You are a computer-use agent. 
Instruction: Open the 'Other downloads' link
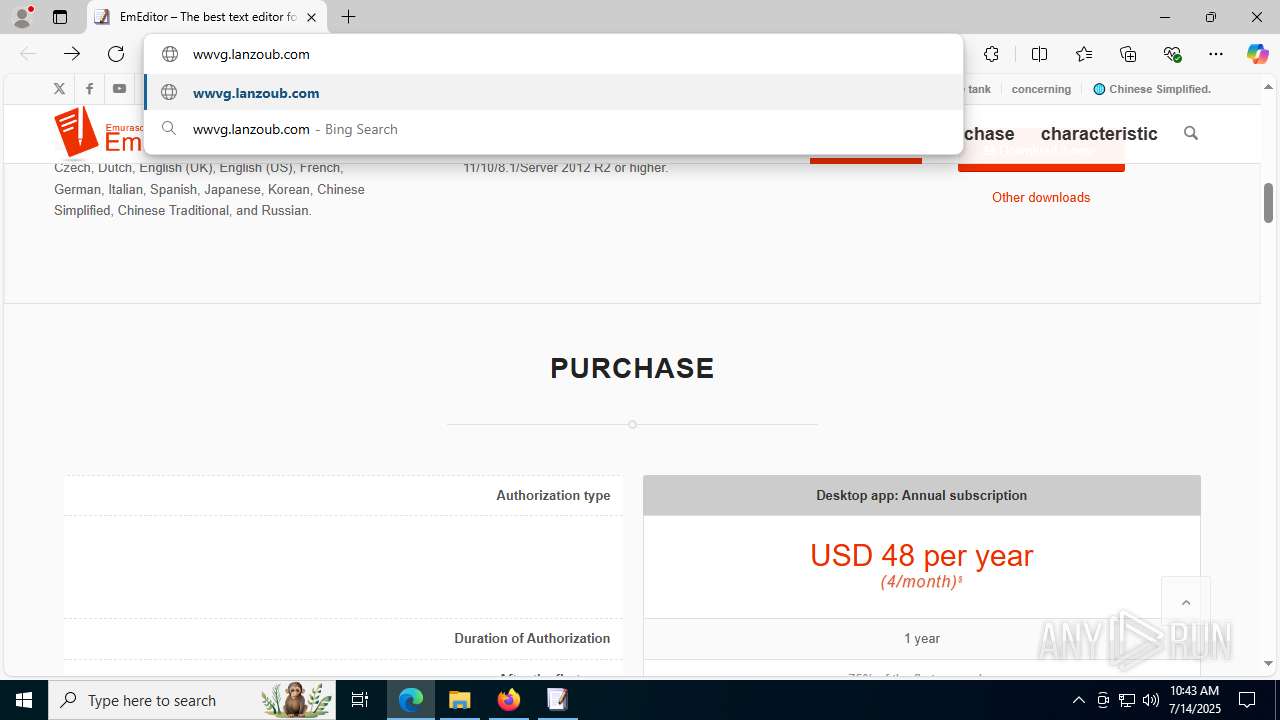pyautogui.click(x=1041, y=197)
